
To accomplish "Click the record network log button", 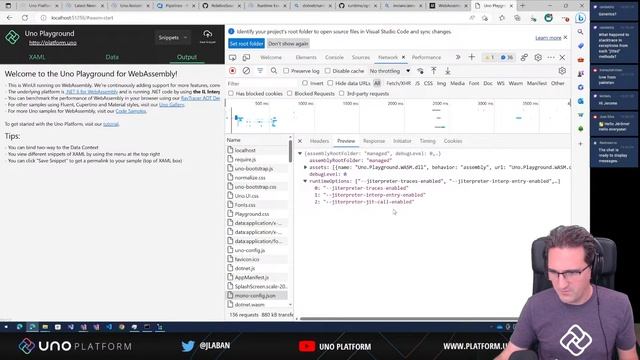I will (x=233, y=71).
